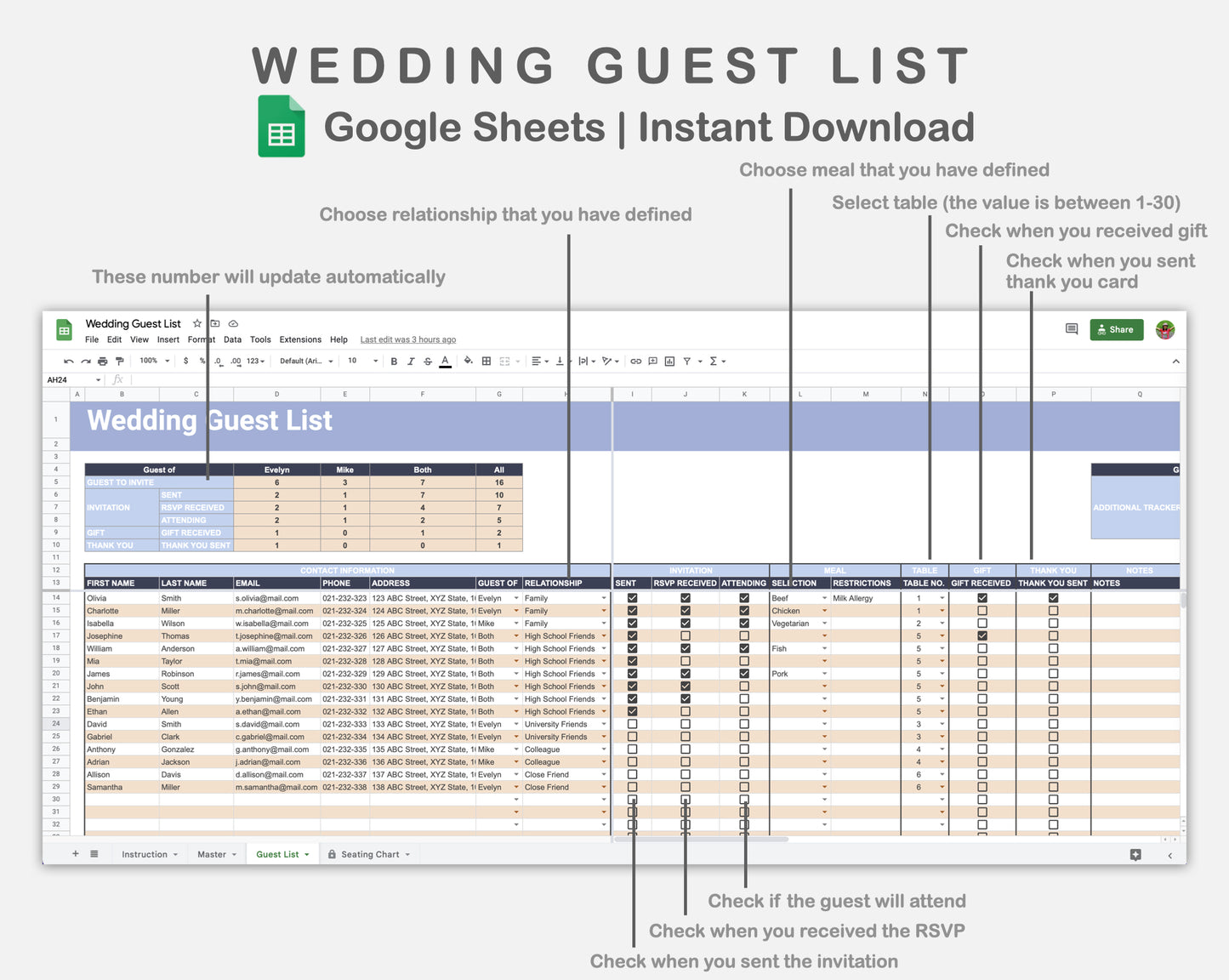
Task: Add a new sheet with the plus button
Action: coord(75,853)
